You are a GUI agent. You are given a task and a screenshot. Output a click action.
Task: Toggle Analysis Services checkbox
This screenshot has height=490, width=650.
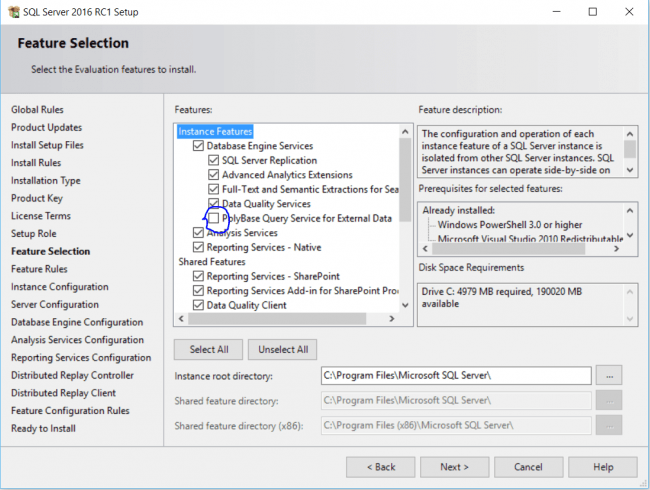pyautogui.click(x=198, y=233)
